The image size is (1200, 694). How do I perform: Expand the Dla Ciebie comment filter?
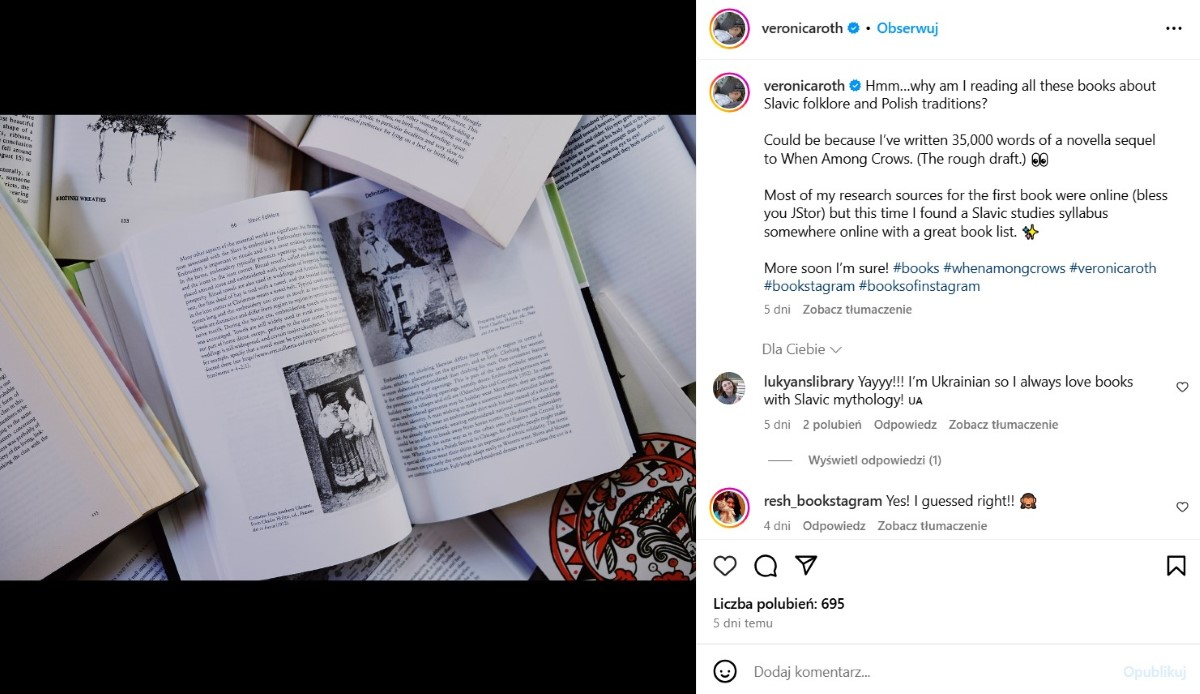click(x=802, y=349)
